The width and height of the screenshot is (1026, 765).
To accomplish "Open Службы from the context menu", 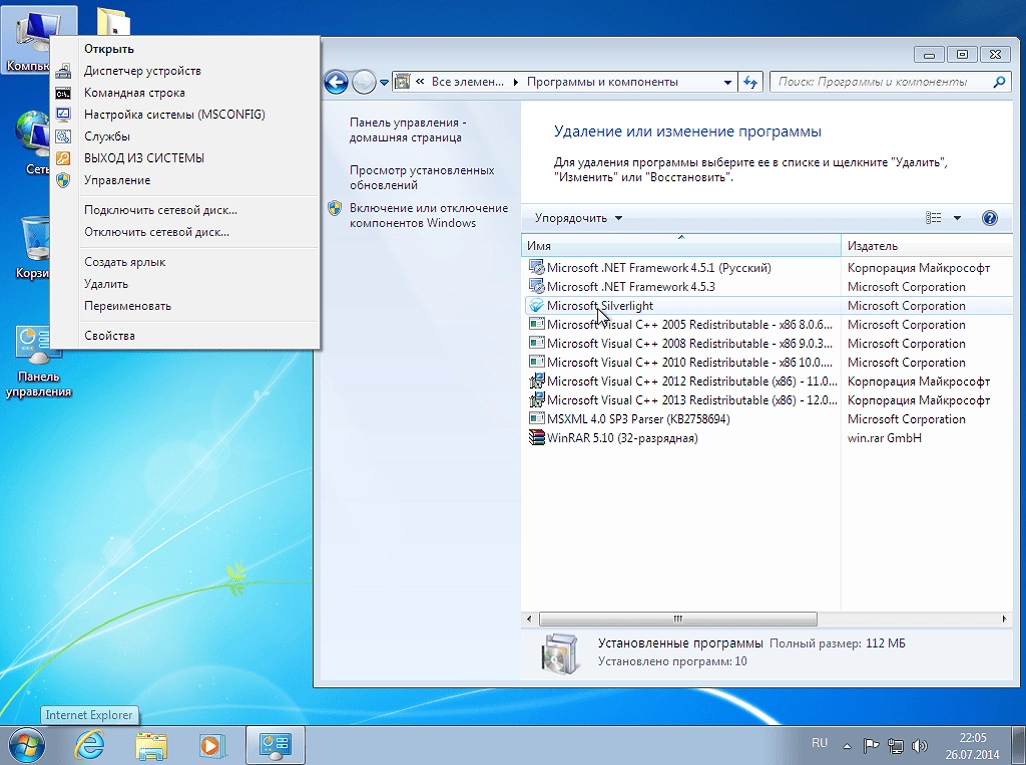I will coord(185,136).
